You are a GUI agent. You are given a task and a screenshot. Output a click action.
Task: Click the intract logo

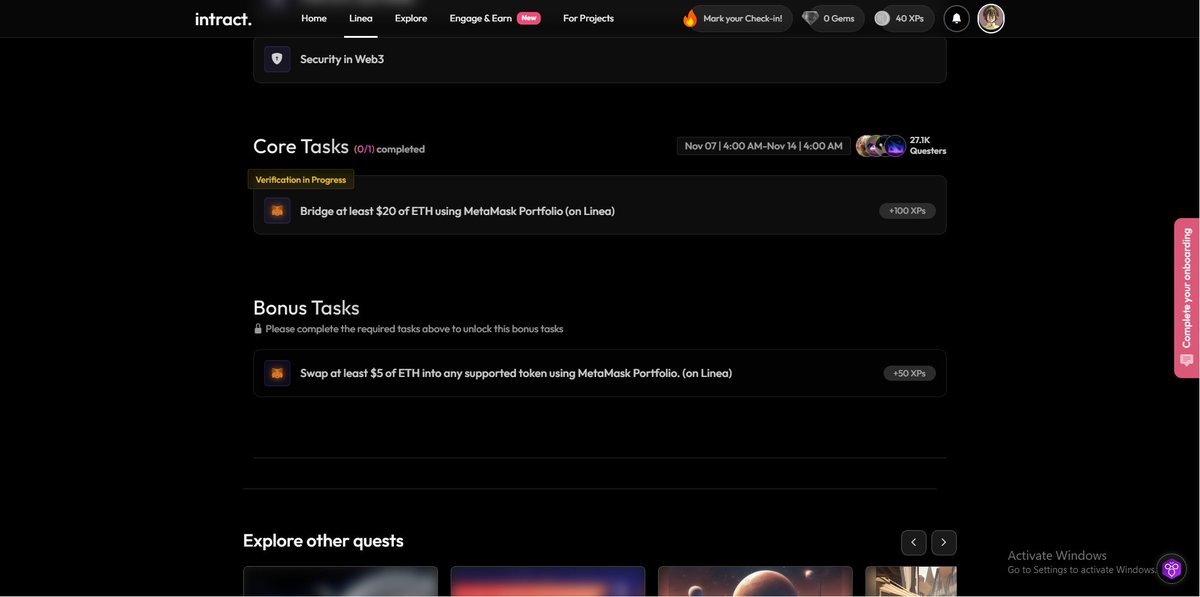pyautogui.click(x=223, y=18)
